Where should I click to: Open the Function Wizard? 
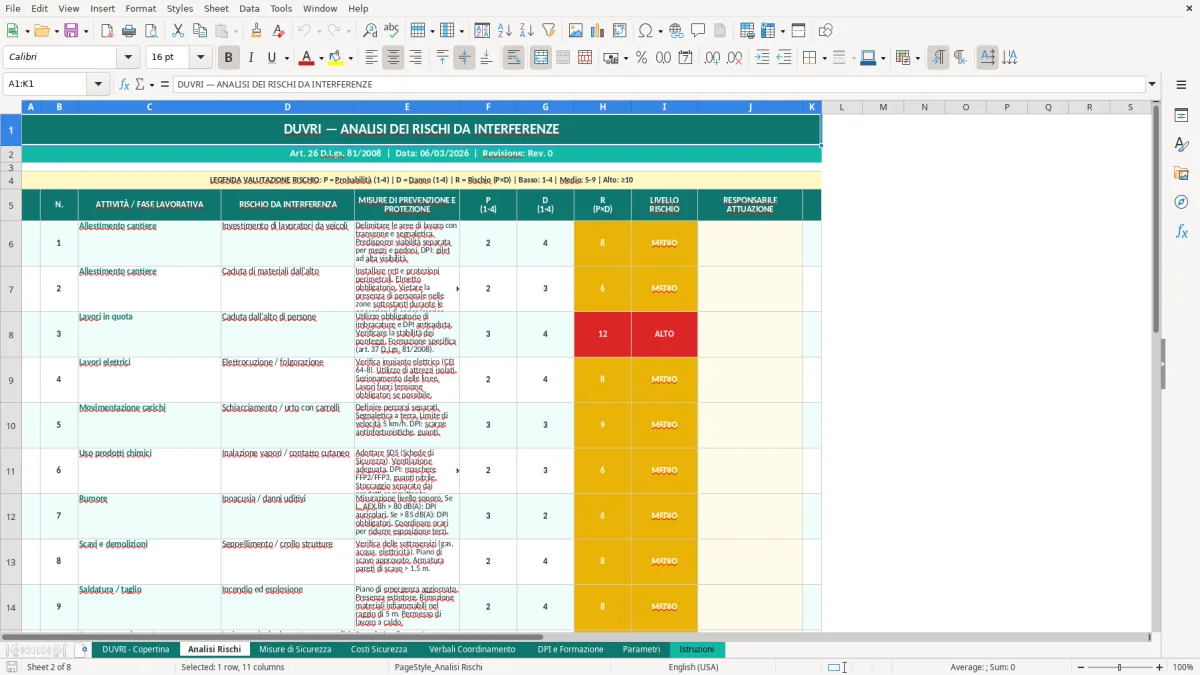pyautogui.click(x=125, y=84)
